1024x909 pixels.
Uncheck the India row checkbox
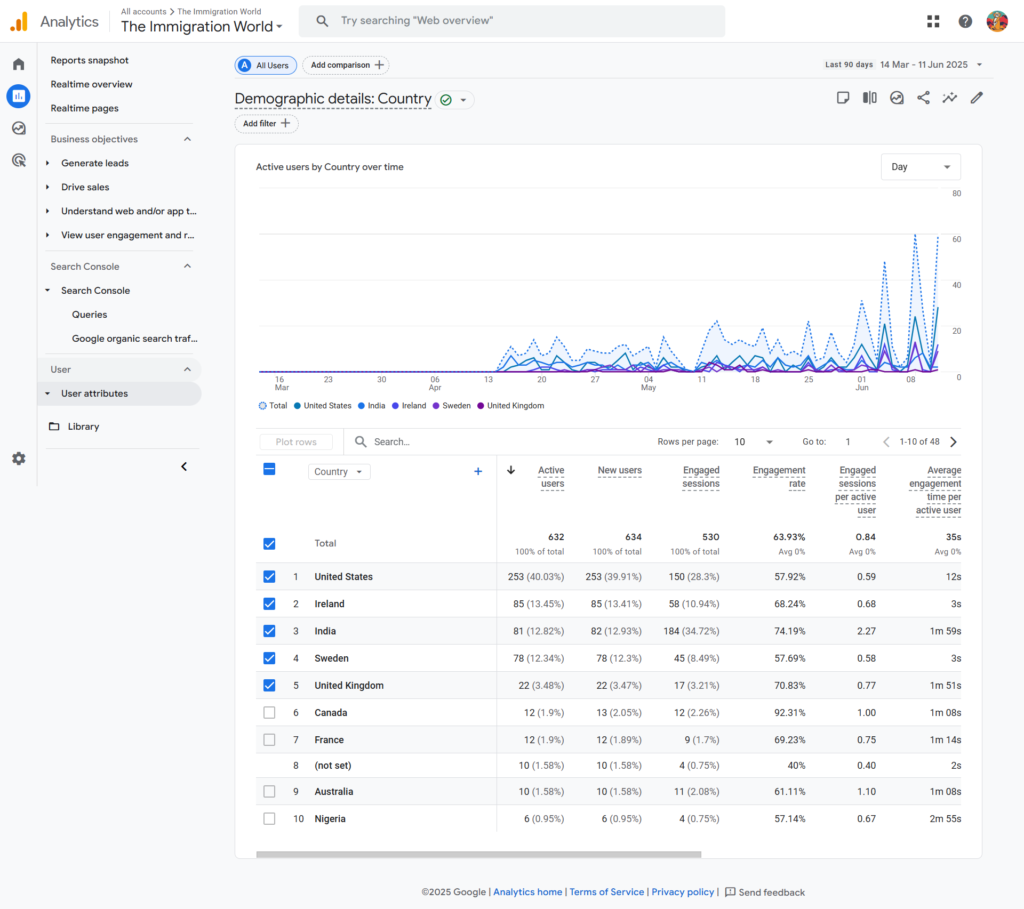coord(269,631)
